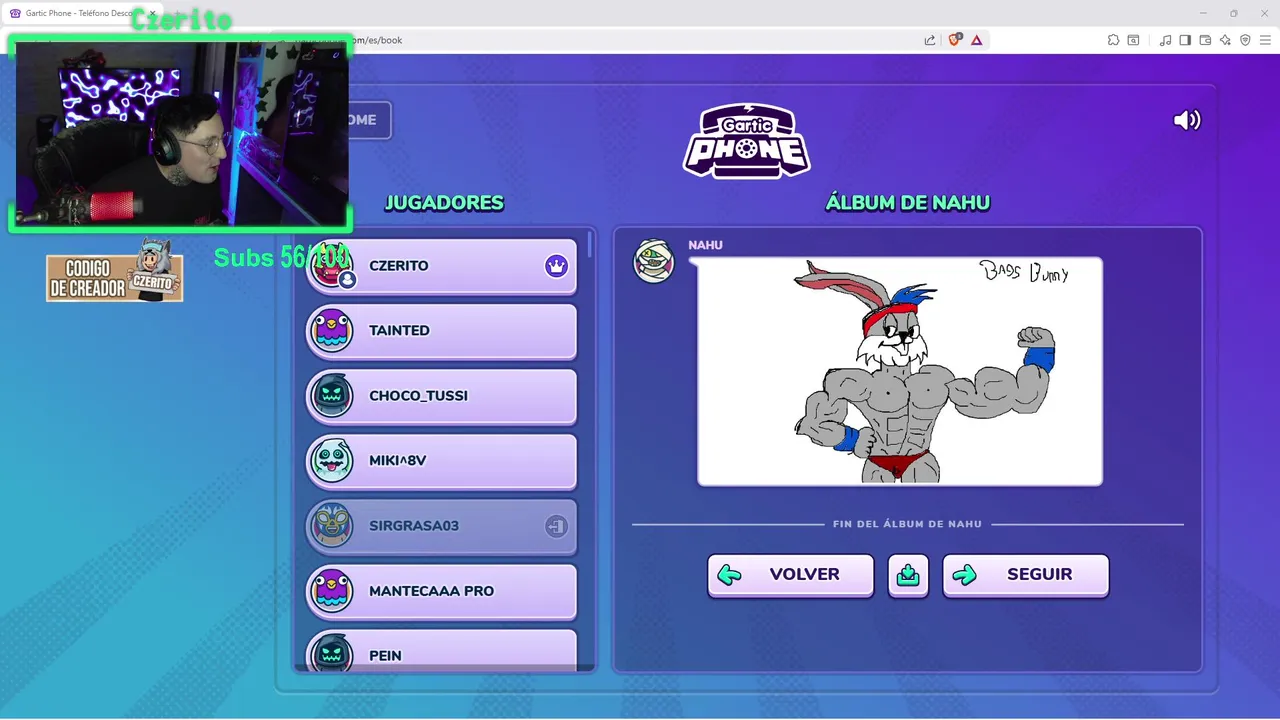Click MANTECAAA PRO's purple bird avatar
Screen dimensions: 1280x720
[x=331, y=591]
